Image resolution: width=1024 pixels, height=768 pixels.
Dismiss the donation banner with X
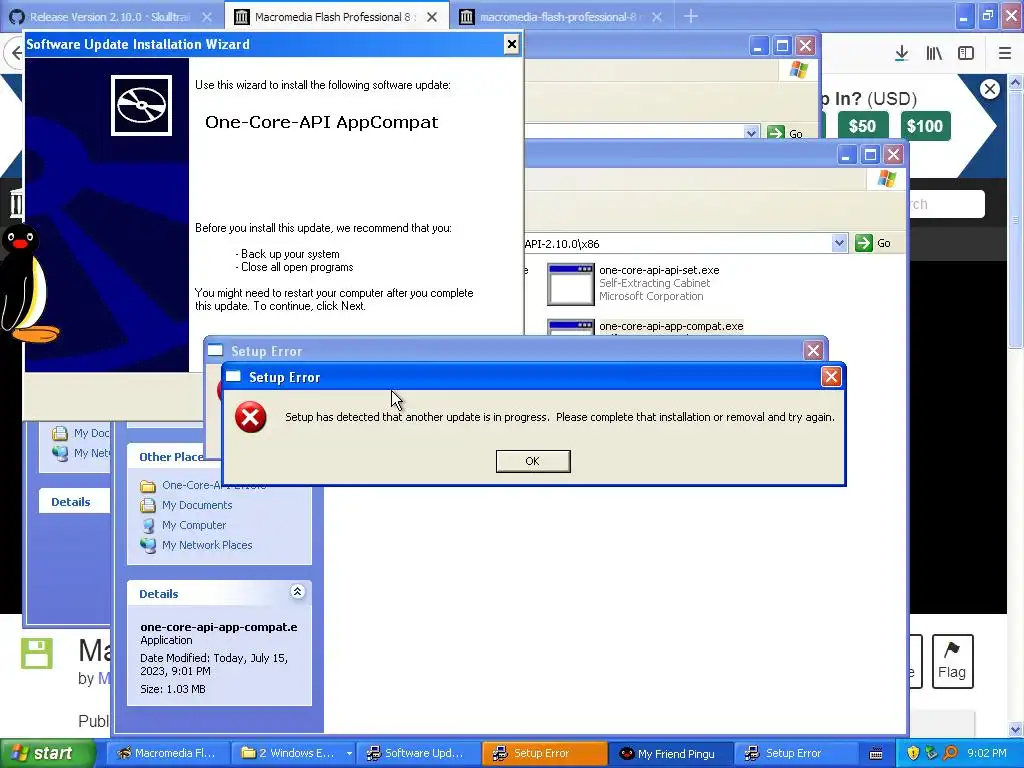coord(990,89)
